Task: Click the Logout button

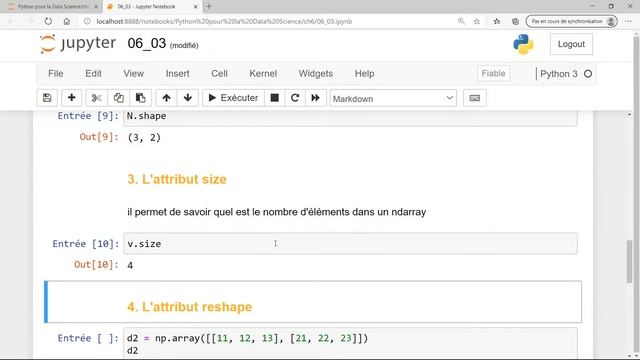Action: tap(571, 44)
